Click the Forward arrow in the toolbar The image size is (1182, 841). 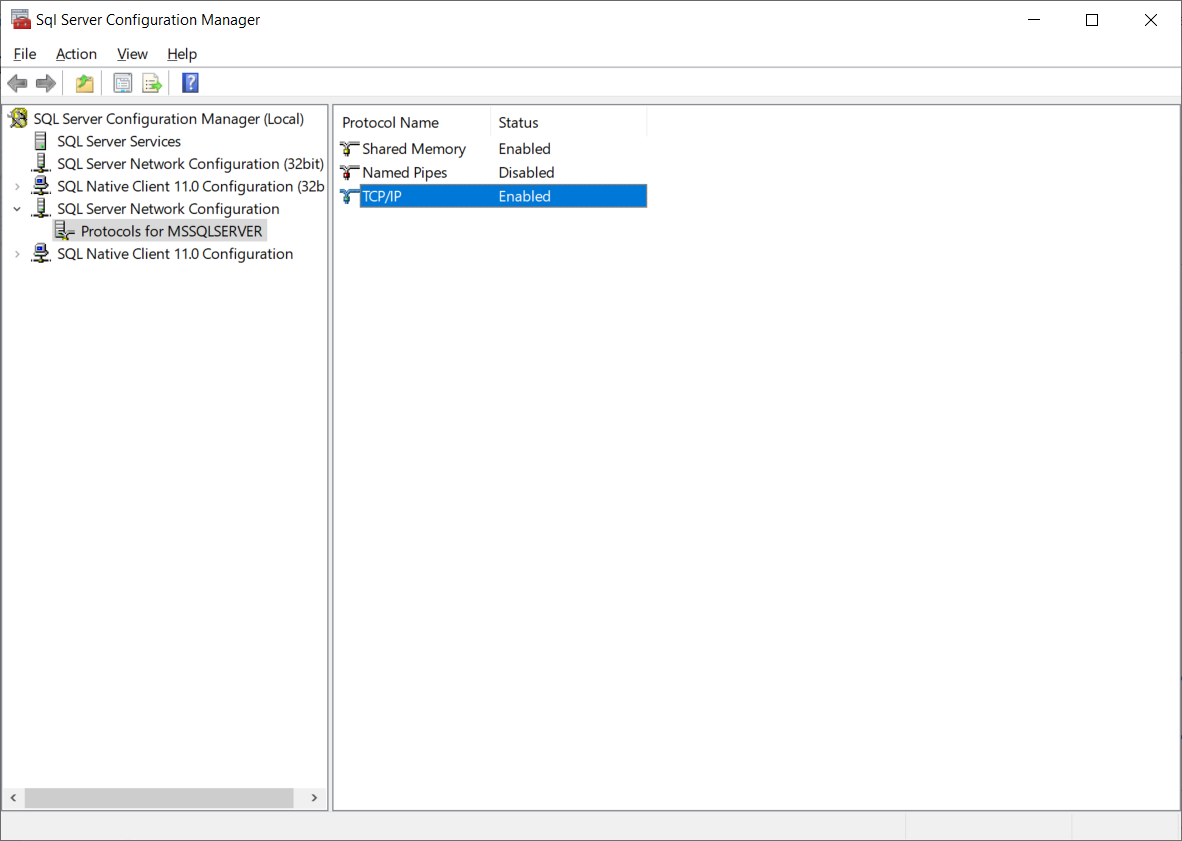pos(45,83)
